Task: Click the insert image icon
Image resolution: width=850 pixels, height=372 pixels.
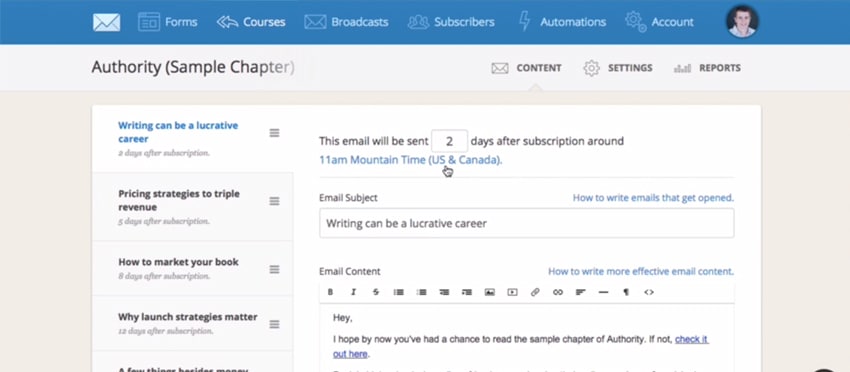Action: (x=490, y=292)
